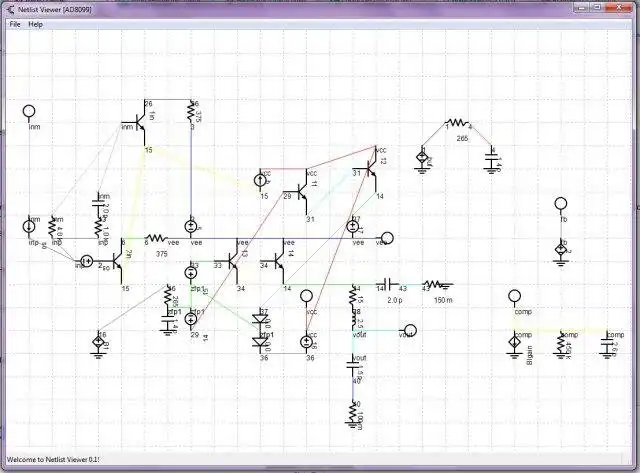Viewport: 640px width, 473px height.
Task: Select the vee port circle on the vee rail
Action: pos(387,238)
